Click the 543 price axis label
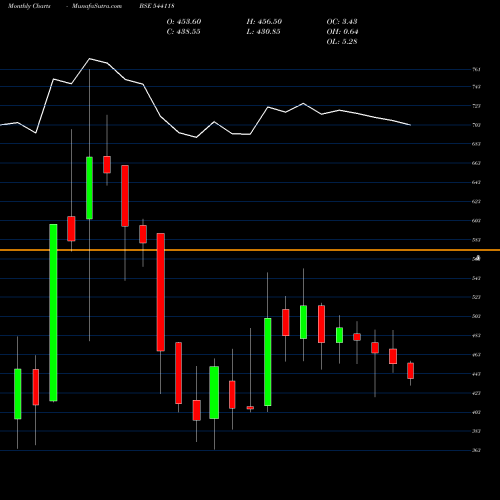This screenshot has height=500, width=500. tap(476, 278)
